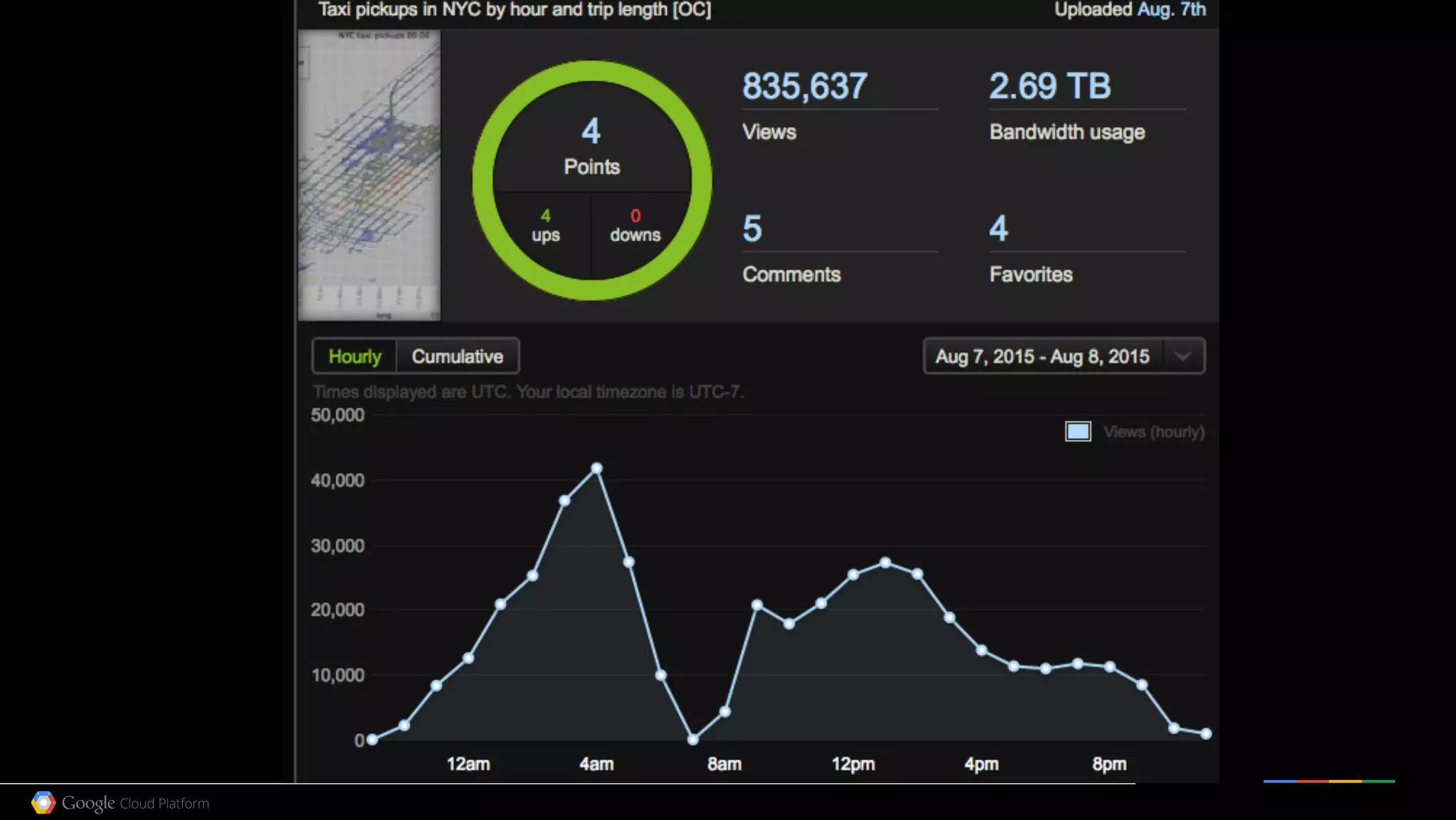This screenshot has height=820, width=1456.
Task: Click the last data point on chart's right edge
Action: pyautogui.click(x=1206, y=733)
